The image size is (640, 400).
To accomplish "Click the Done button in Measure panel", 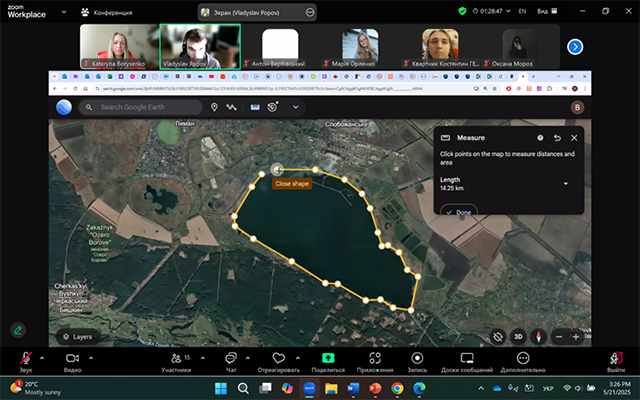I will (x=459, y=212).
